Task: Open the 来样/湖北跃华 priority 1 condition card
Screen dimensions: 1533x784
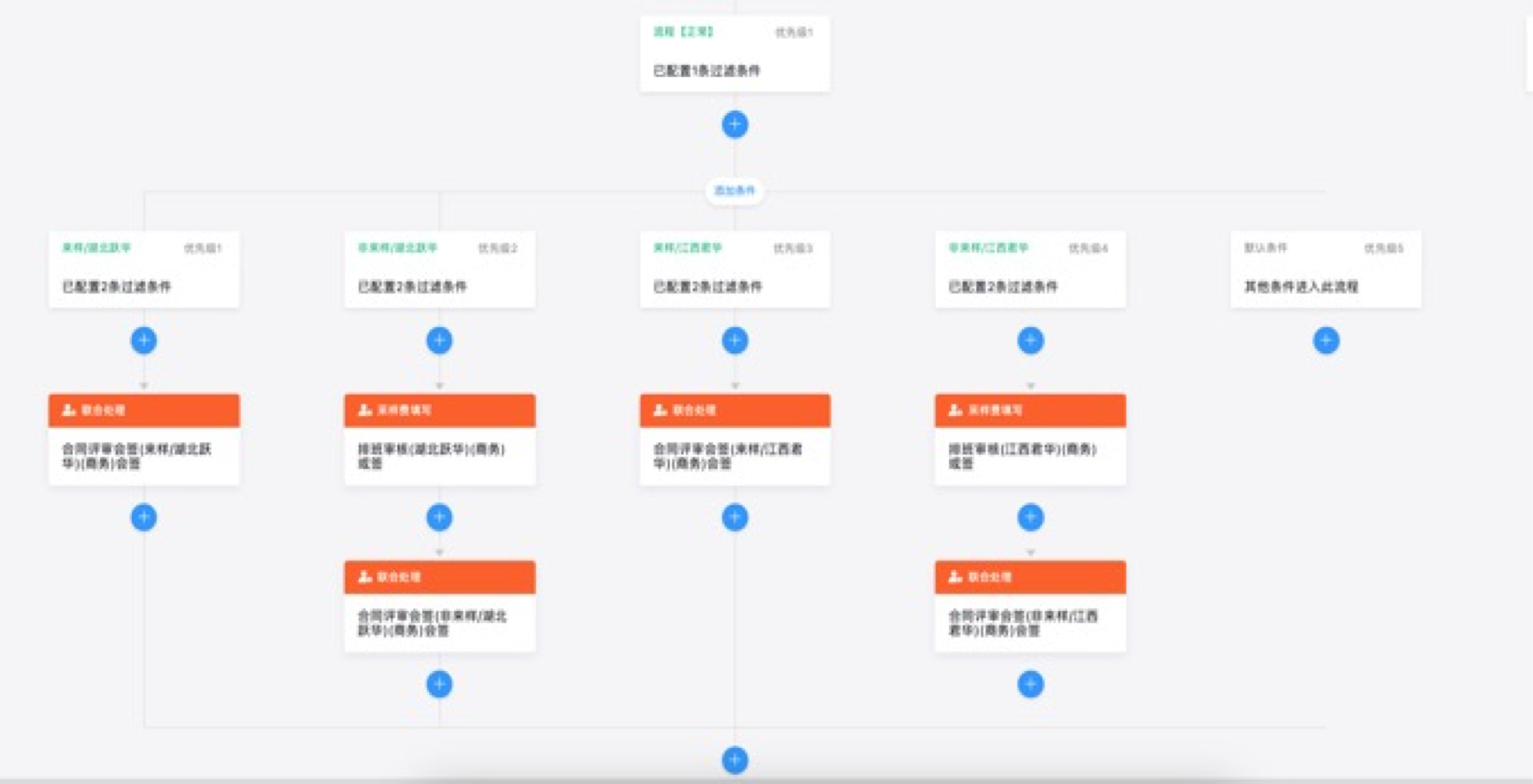Action: coord(144,270)
